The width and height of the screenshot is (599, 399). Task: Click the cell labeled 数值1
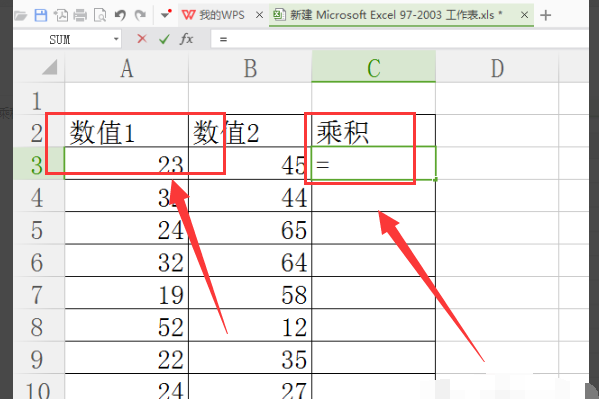coord(127,131)
